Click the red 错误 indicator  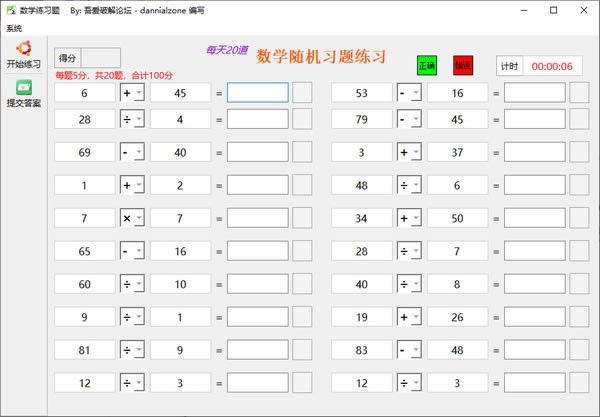[x=463, y=65]
